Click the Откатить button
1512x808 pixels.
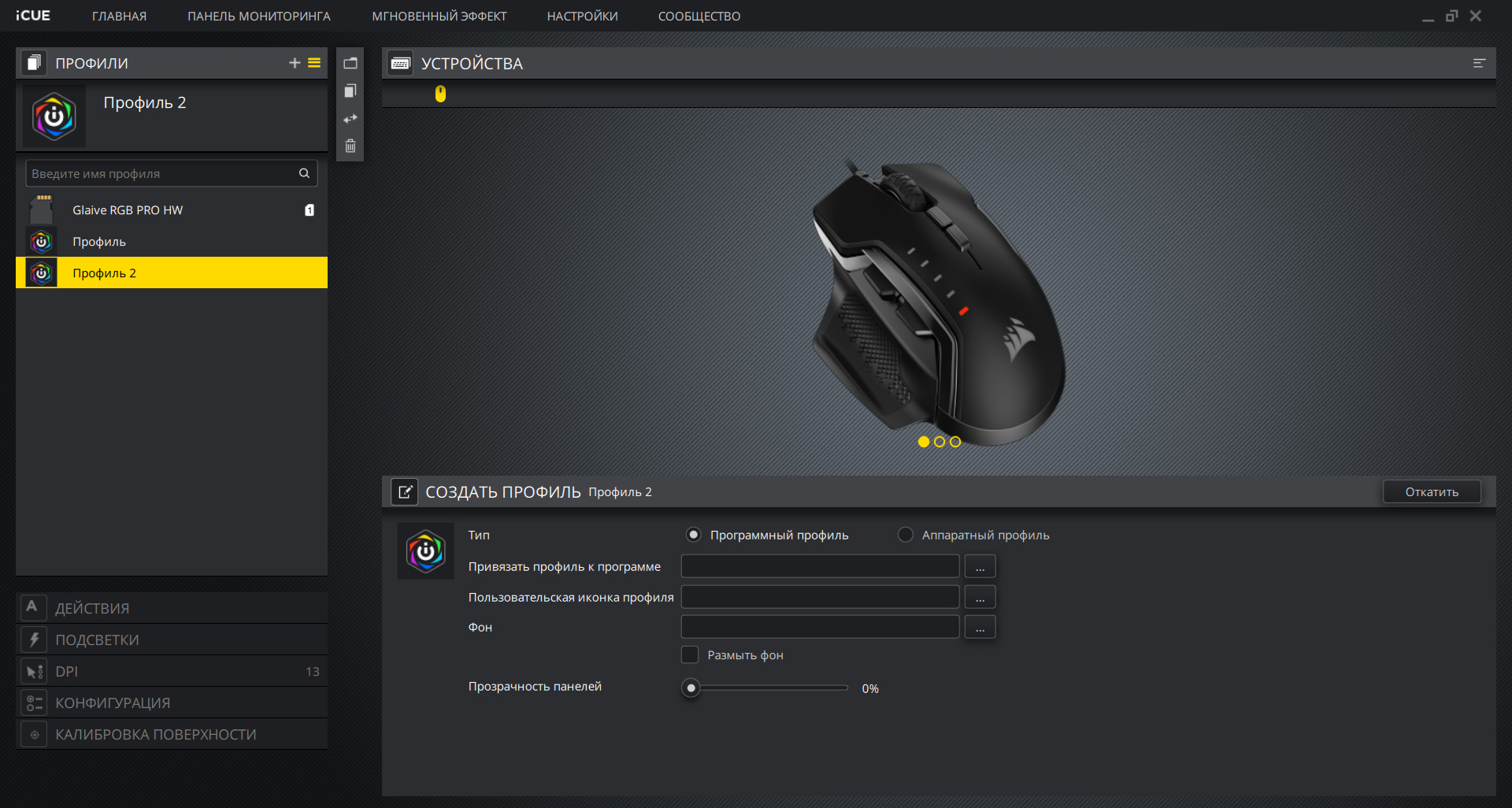(x=1431, y=491)
